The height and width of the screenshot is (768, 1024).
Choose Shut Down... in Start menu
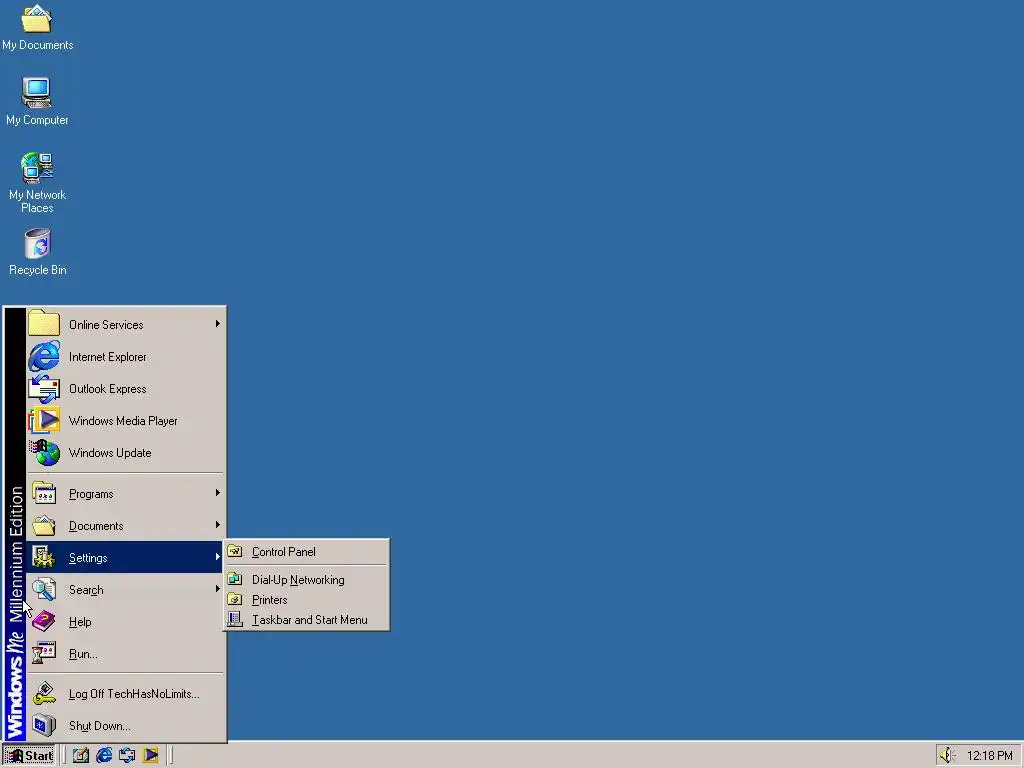125,726
